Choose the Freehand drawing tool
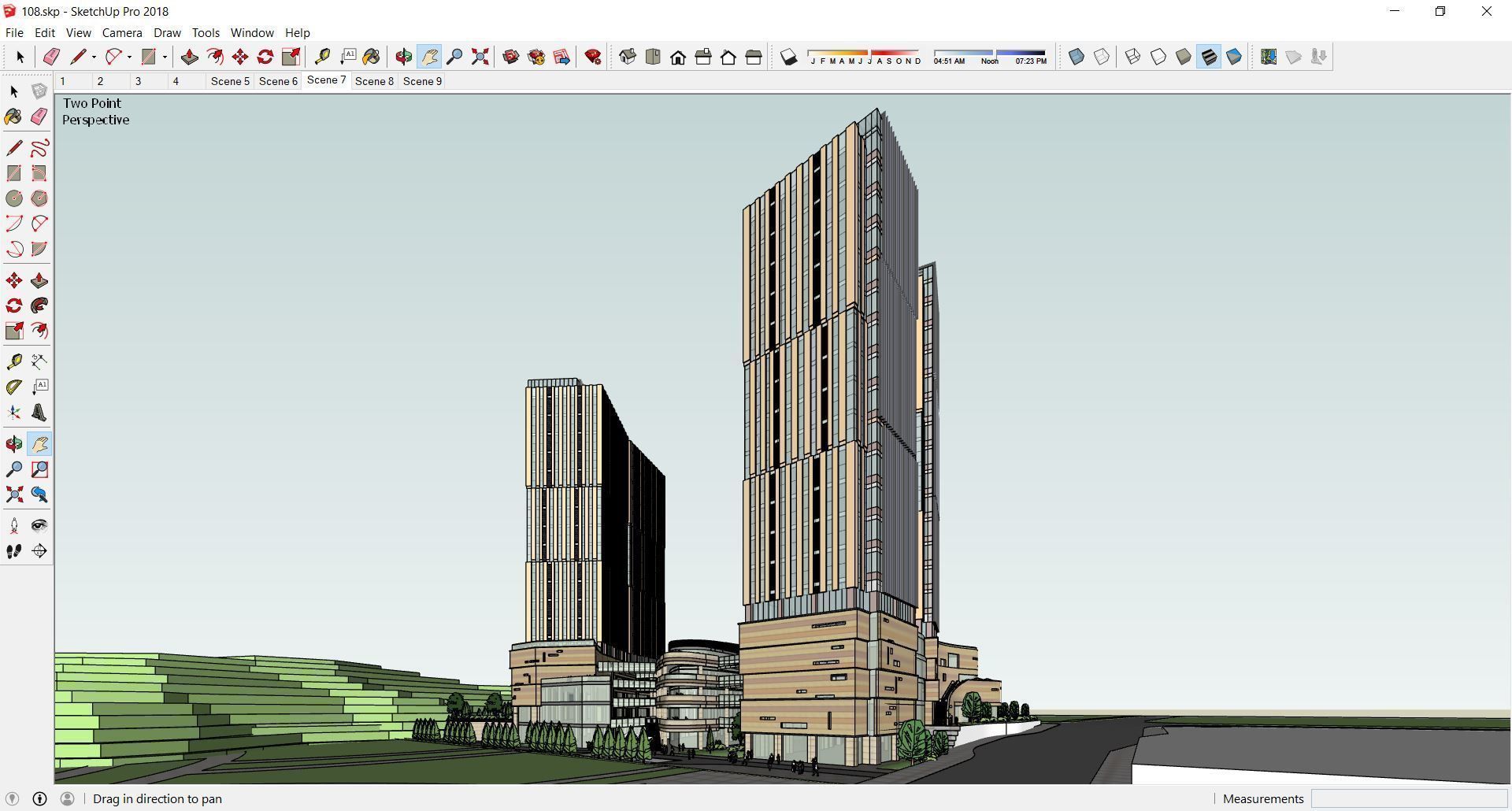The height and width of the screenshot is (811, 1512). pyautogui.click(x=39, y=148)
